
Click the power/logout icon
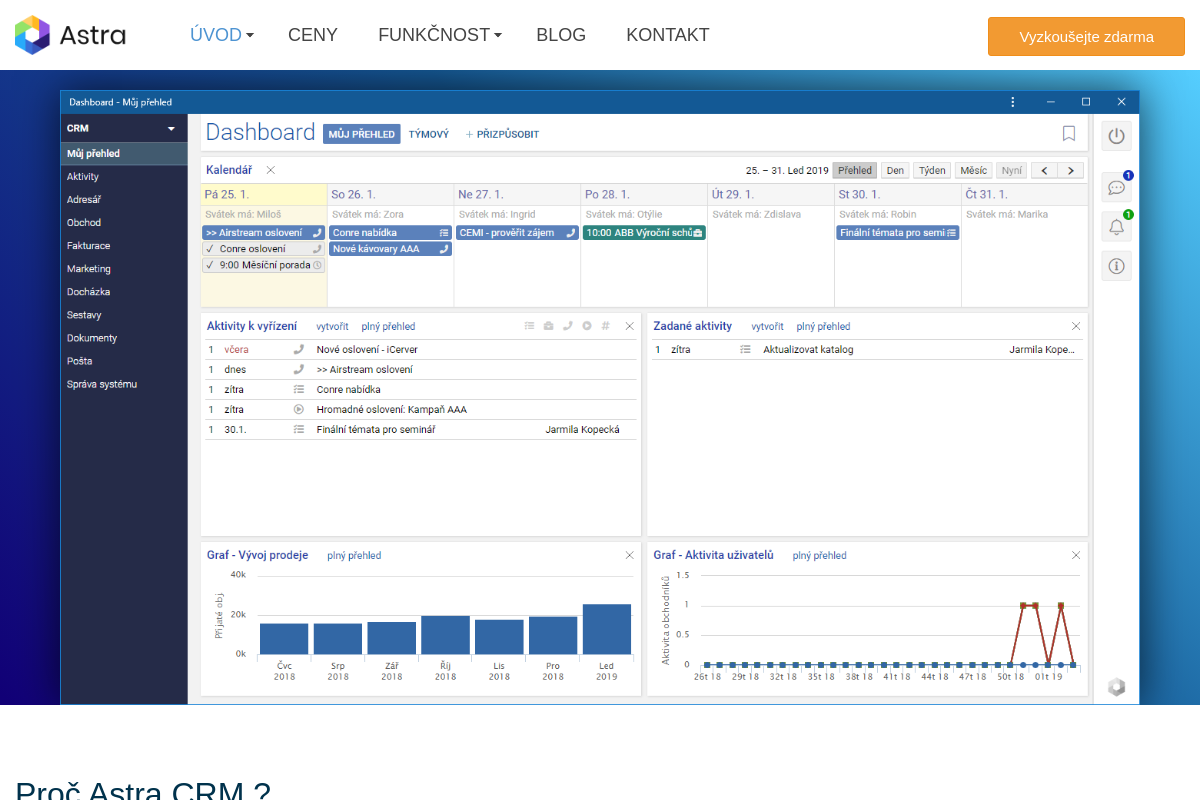1116,135
